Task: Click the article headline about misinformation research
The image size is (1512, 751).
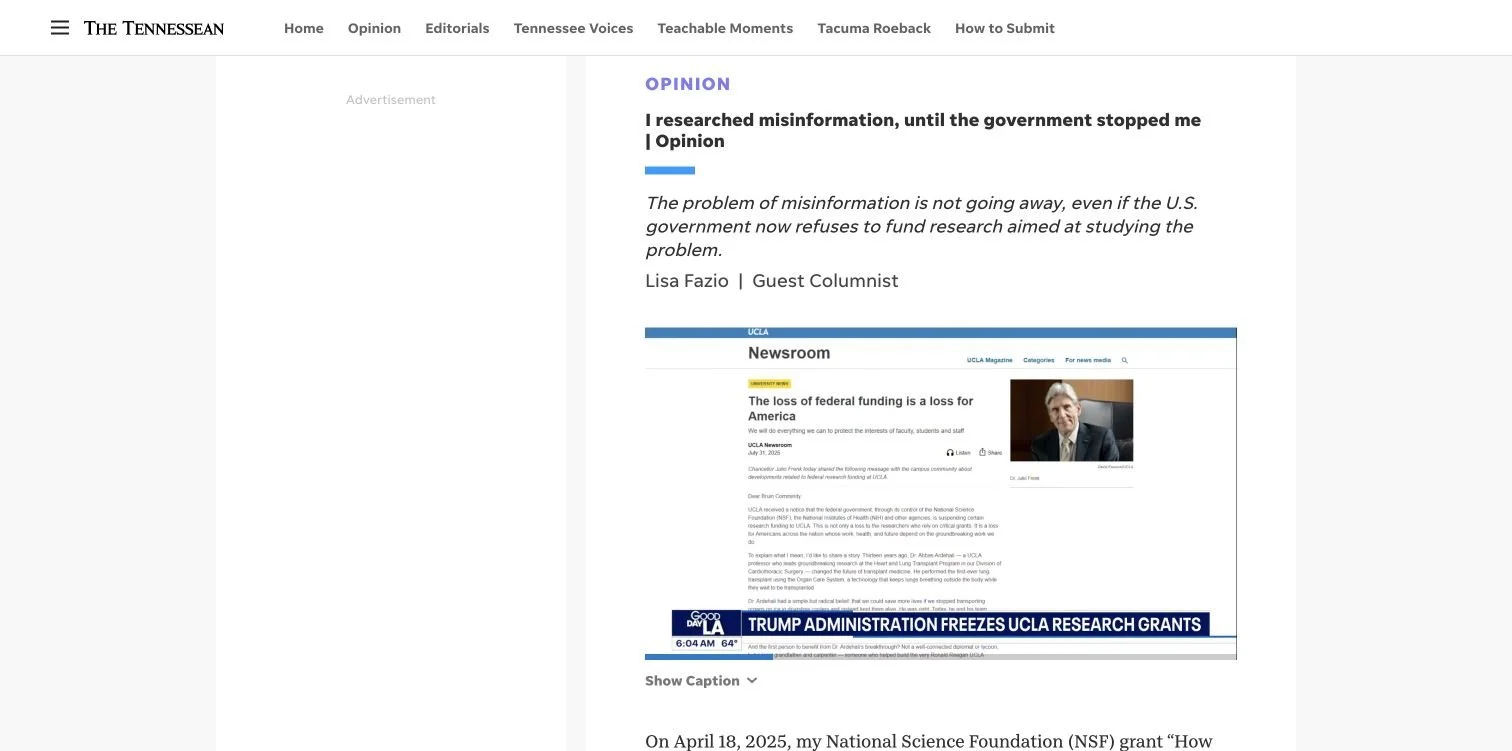Action: coord(923,130)
